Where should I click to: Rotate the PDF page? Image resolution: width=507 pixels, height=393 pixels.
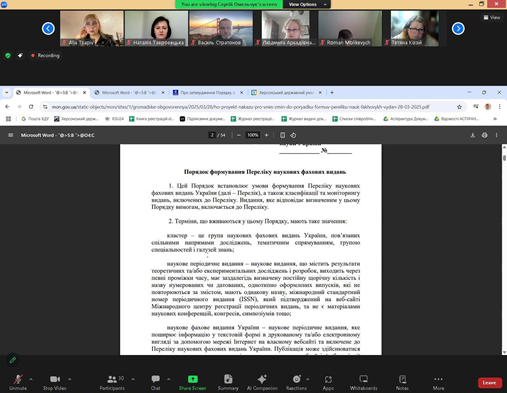point(293,135)
